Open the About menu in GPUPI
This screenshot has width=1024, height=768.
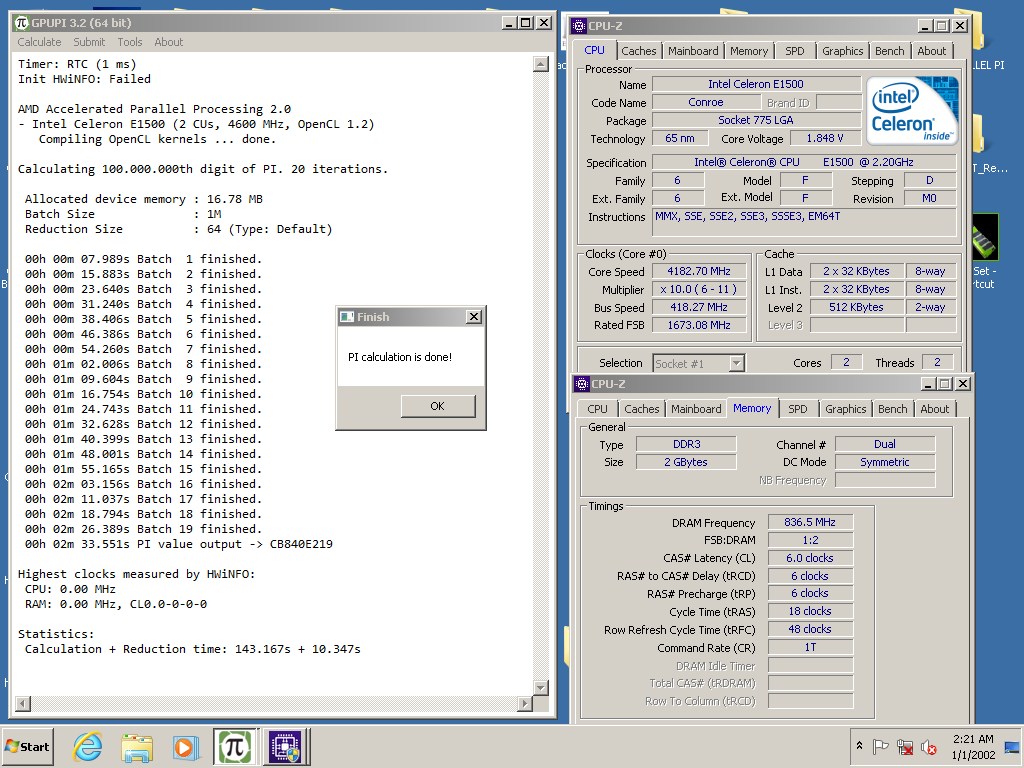click(x=168, y=42)
